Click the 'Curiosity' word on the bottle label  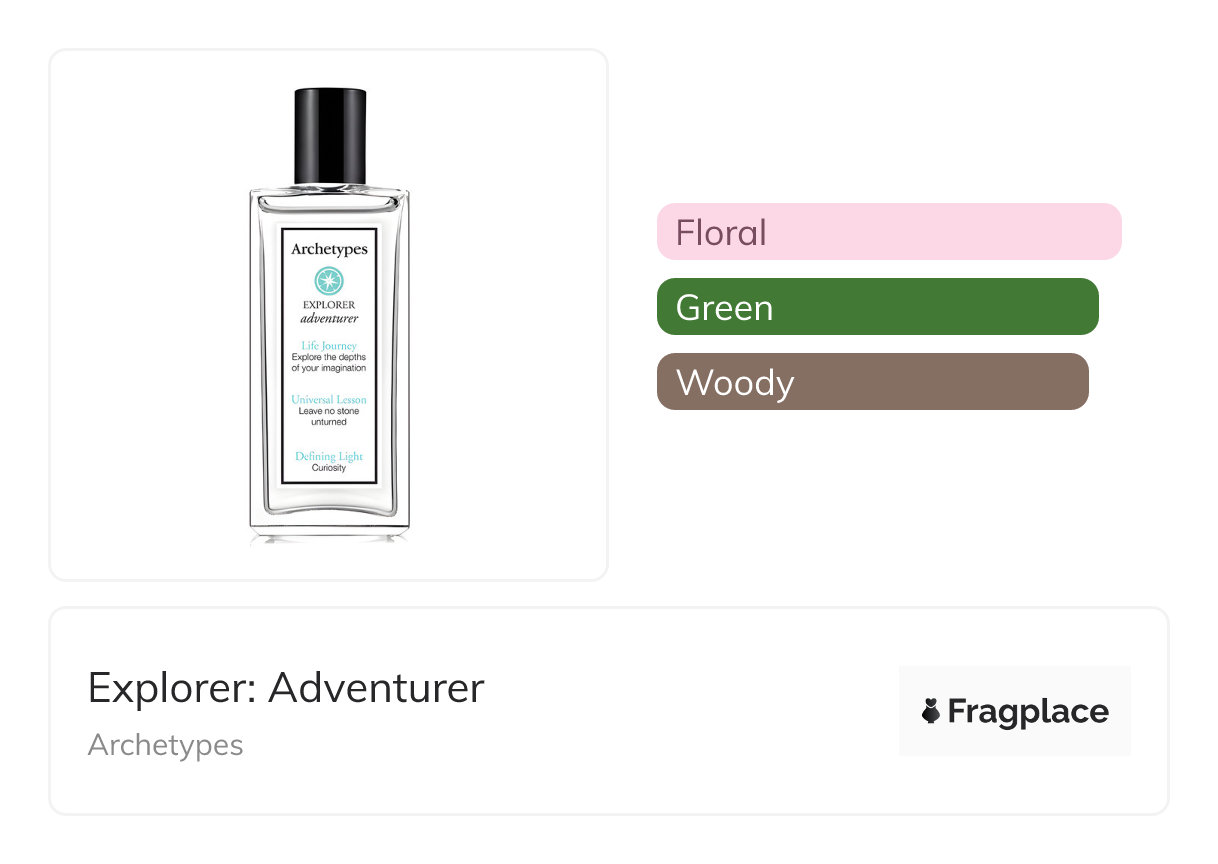pyautogui.click(x=329, y=468)
